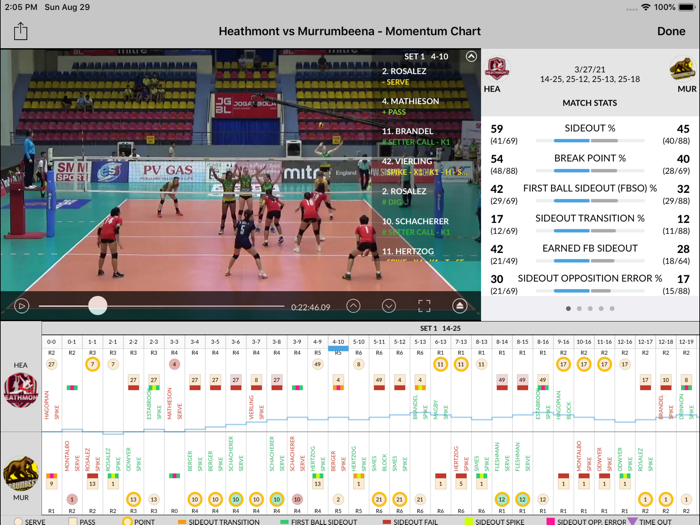The height and width of the screenshot is (525, 700).
Task: Select the 5-13 score column
Action: 420,342
